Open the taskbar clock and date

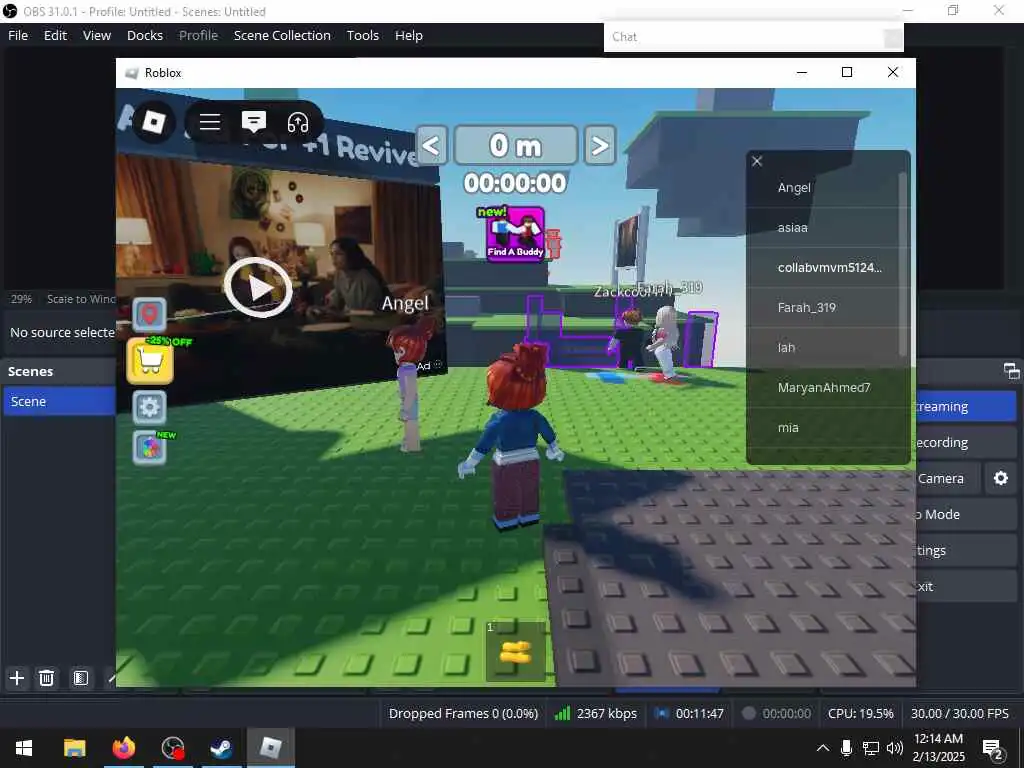point(938,748)
